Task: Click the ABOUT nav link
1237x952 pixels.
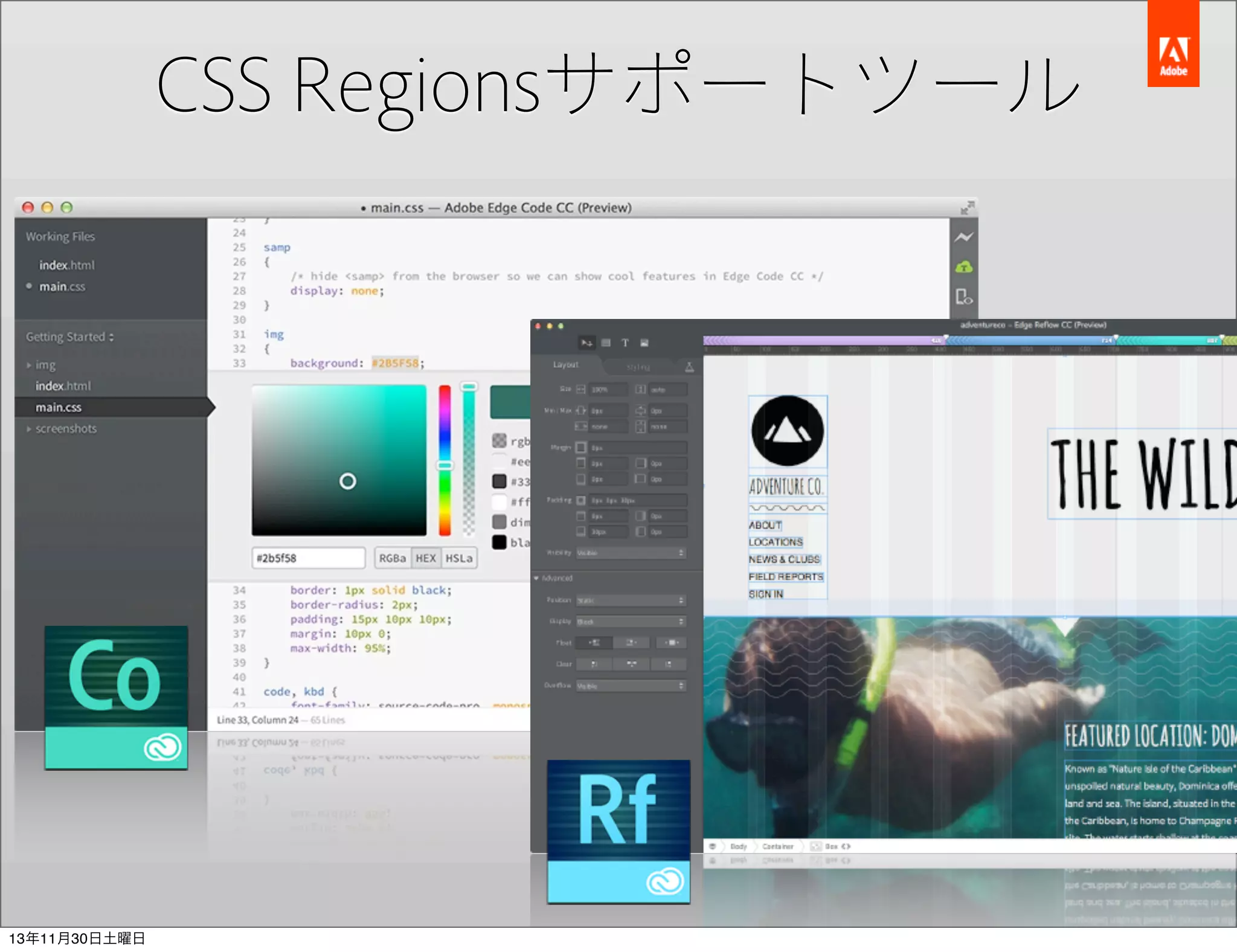Action: [x=765, y=525]
